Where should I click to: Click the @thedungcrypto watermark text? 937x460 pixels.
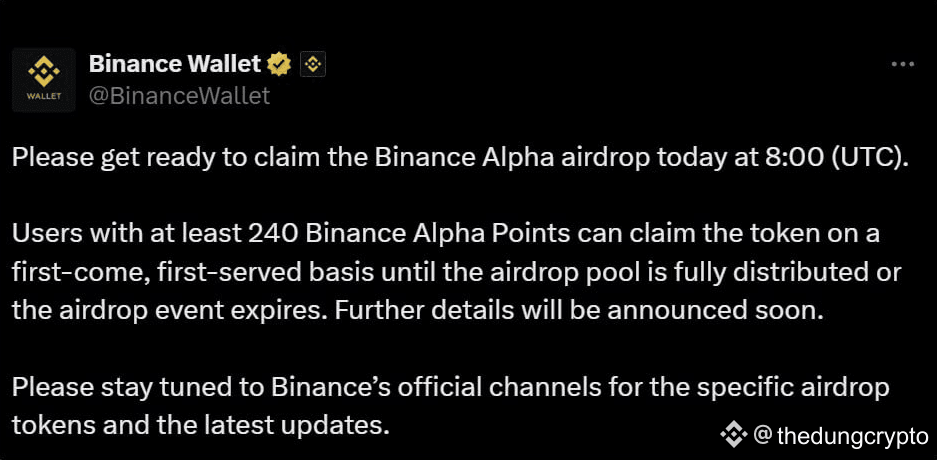tap(840, 436)
